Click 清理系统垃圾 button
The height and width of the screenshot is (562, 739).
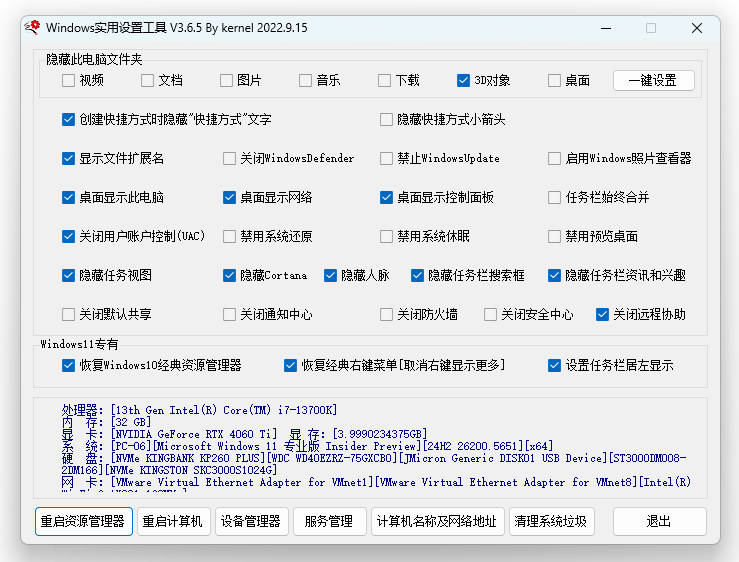point(551,521)
